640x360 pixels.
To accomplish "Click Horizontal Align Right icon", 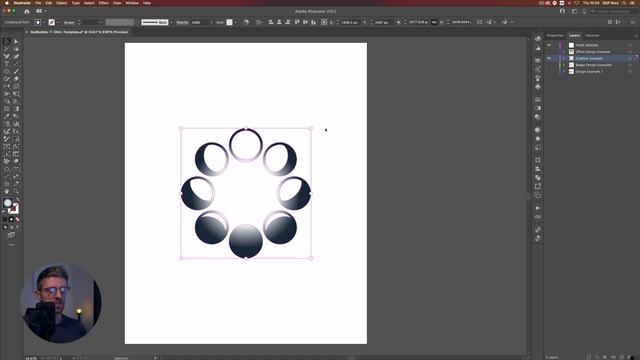I will pos(288,22).
